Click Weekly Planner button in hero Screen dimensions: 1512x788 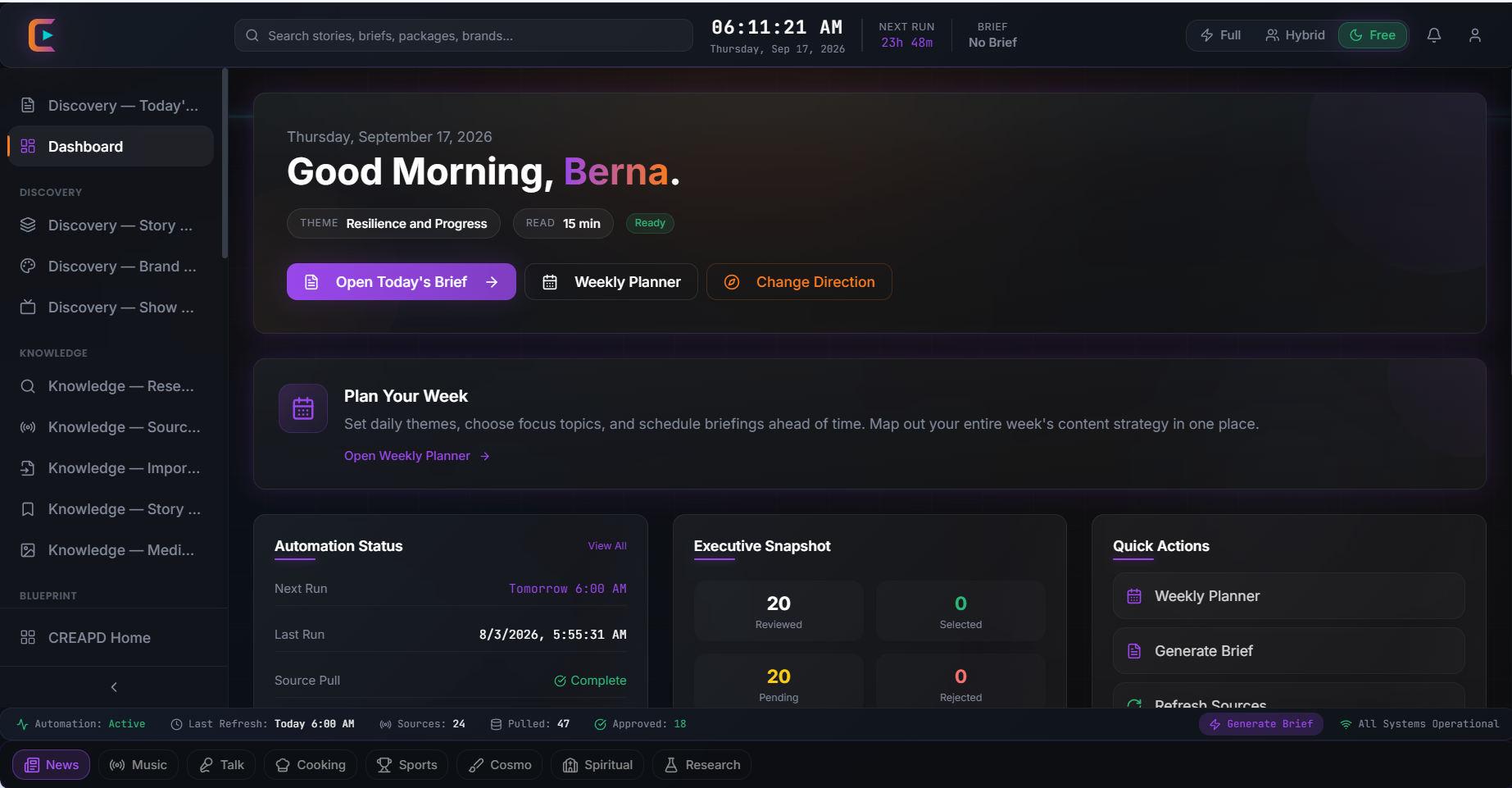pyautogui.click(x=611, y=281)
